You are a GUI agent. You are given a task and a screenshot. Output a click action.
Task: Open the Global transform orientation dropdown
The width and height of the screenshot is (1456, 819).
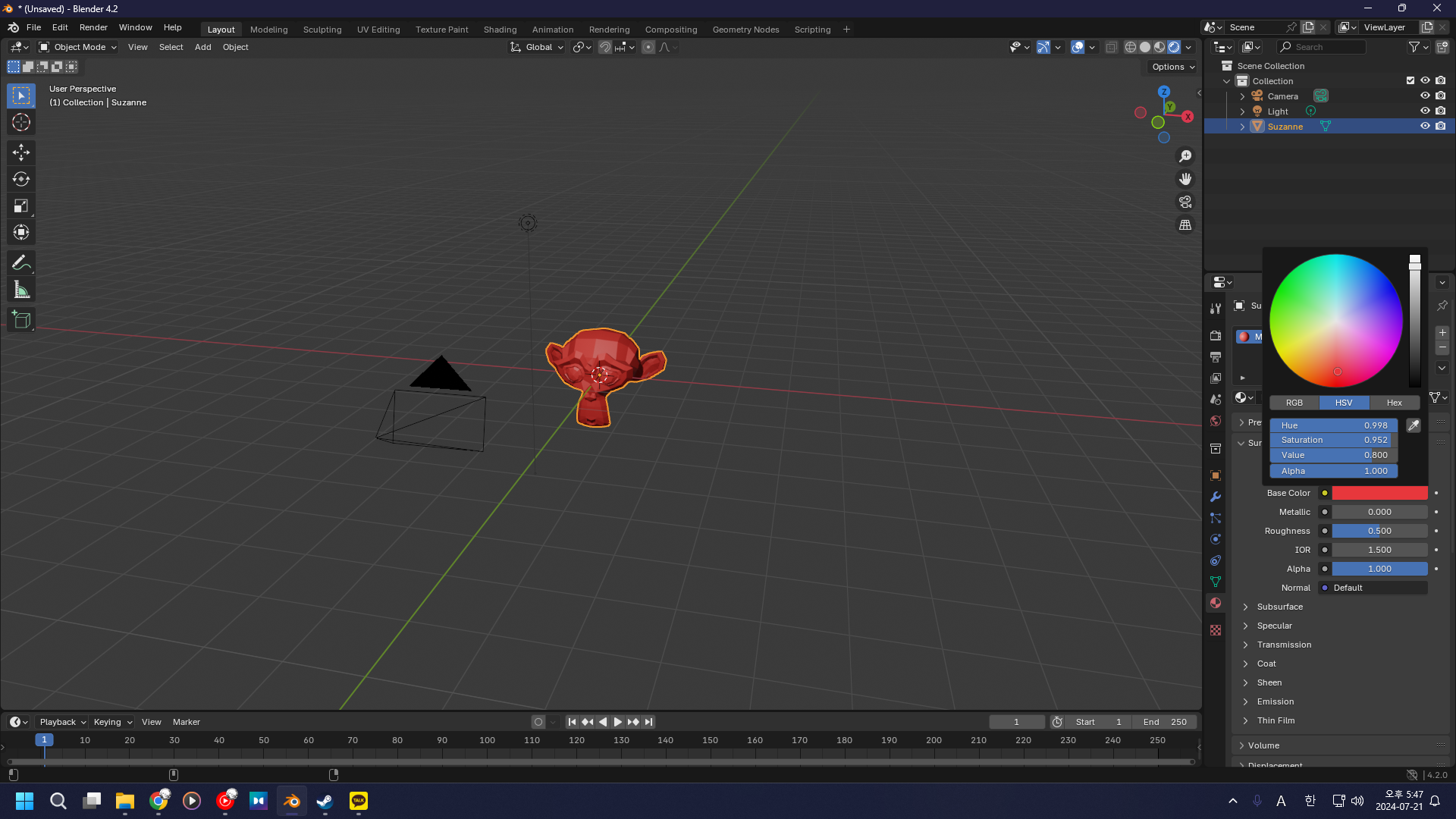537,47
